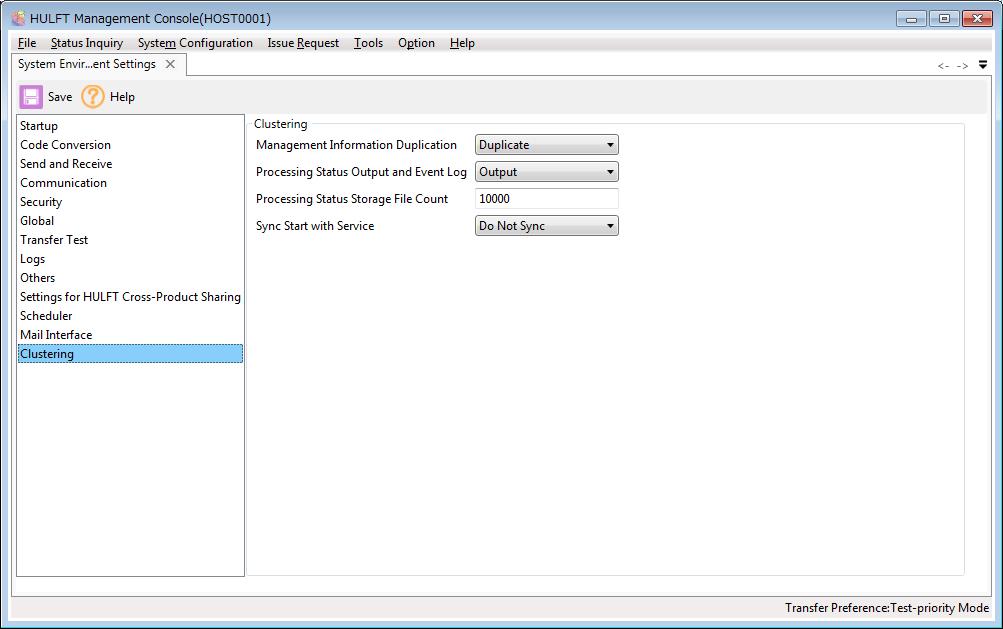Open the Processing Status Output and Event Log dropdown
Image resolution: width=1003 pixels, height=629 pixels.
(x=546, y=171)
